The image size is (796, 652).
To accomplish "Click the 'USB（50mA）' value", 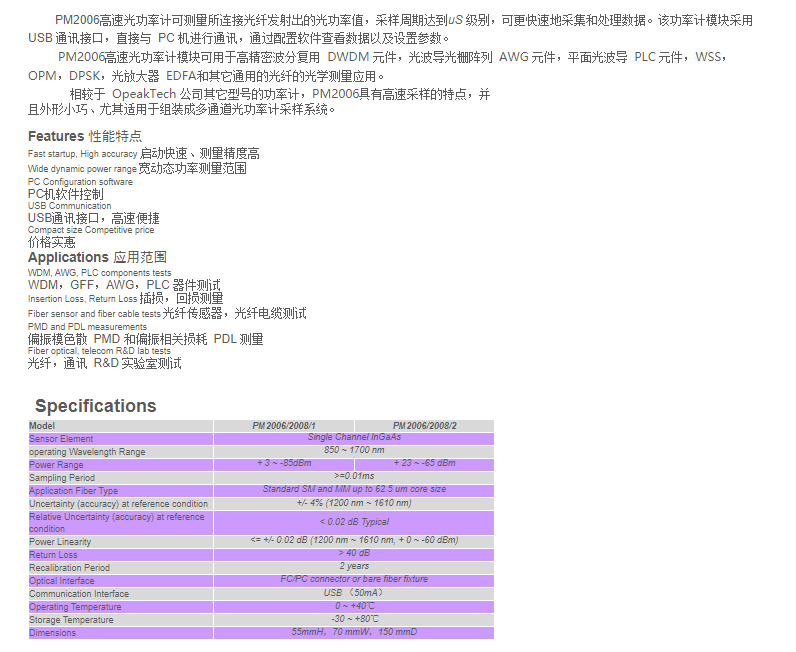I will click(354, 593).
